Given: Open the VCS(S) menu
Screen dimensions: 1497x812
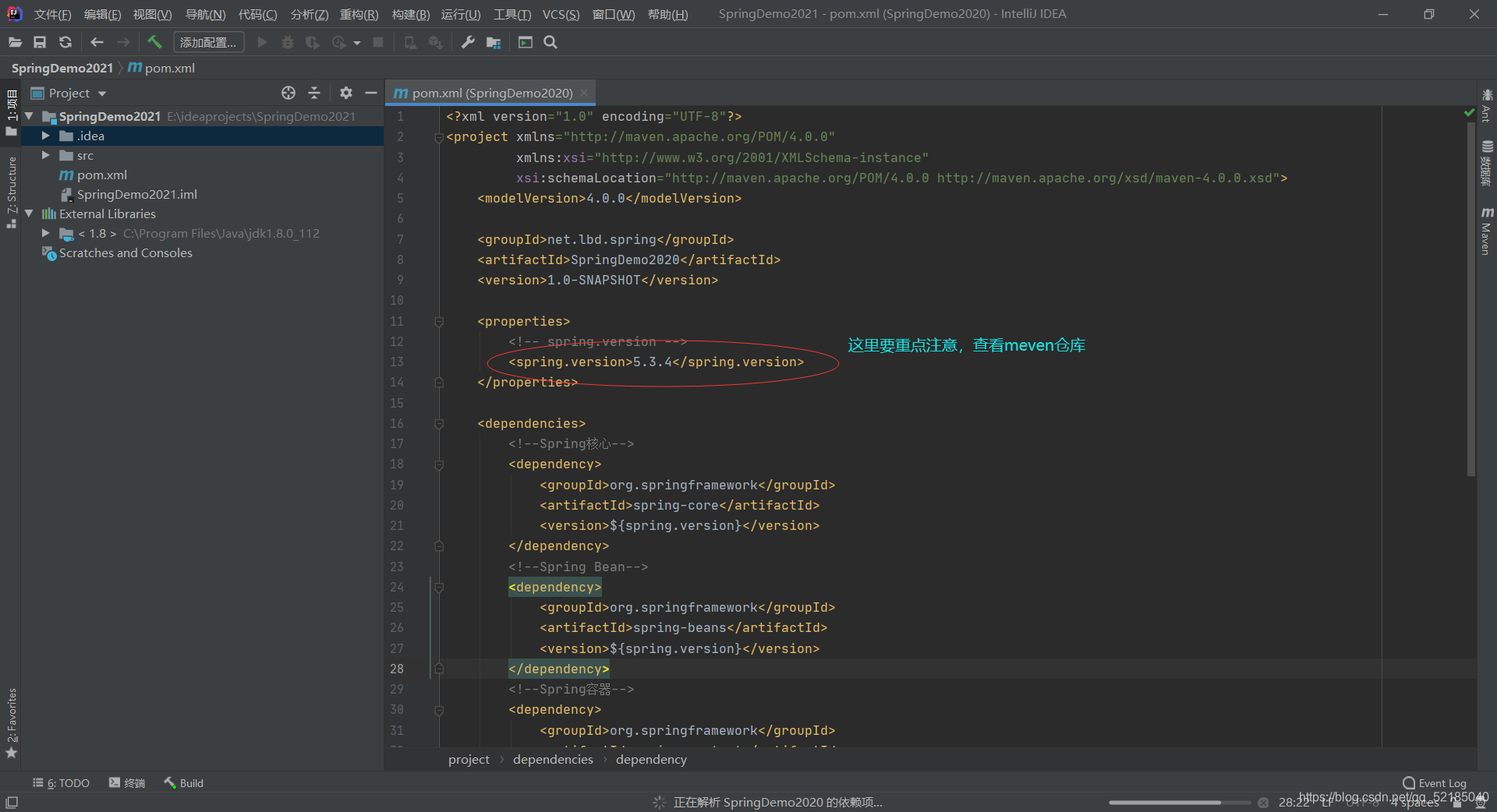Looking at the screenshot, I should 561,15.
